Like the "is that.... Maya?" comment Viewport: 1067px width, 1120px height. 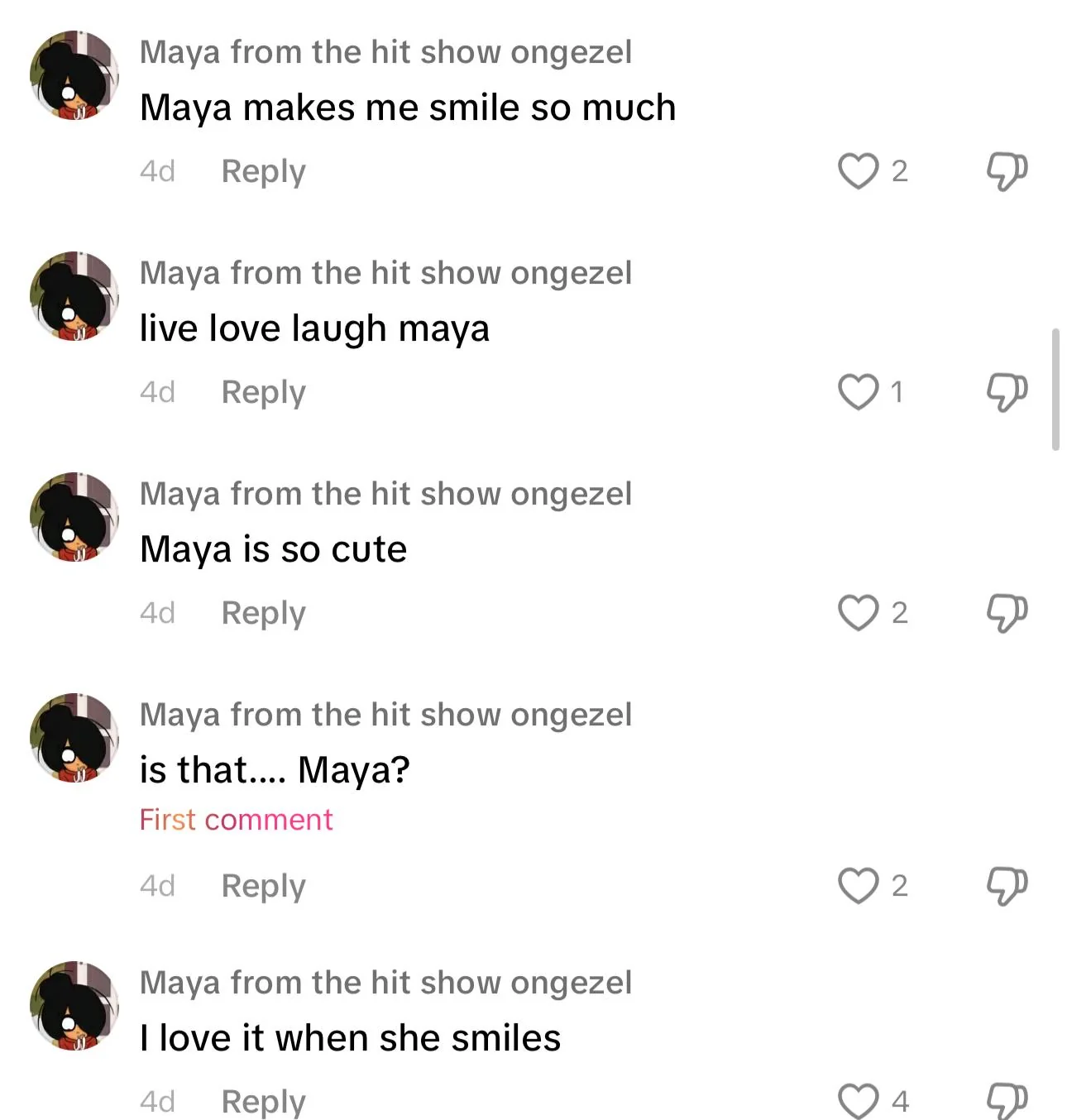pyautogui.click(x=858, y=886)
